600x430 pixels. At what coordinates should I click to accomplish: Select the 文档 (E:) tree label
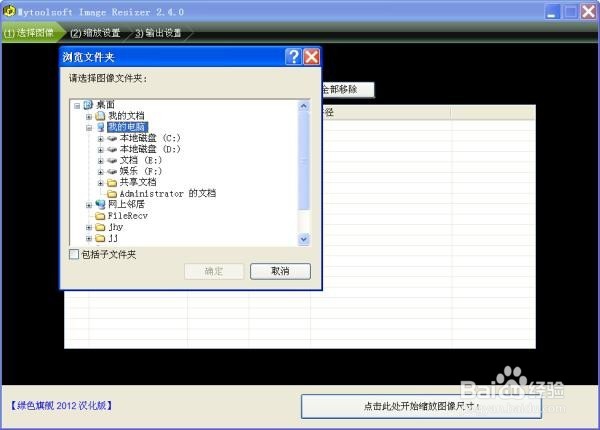coord(140,160)
